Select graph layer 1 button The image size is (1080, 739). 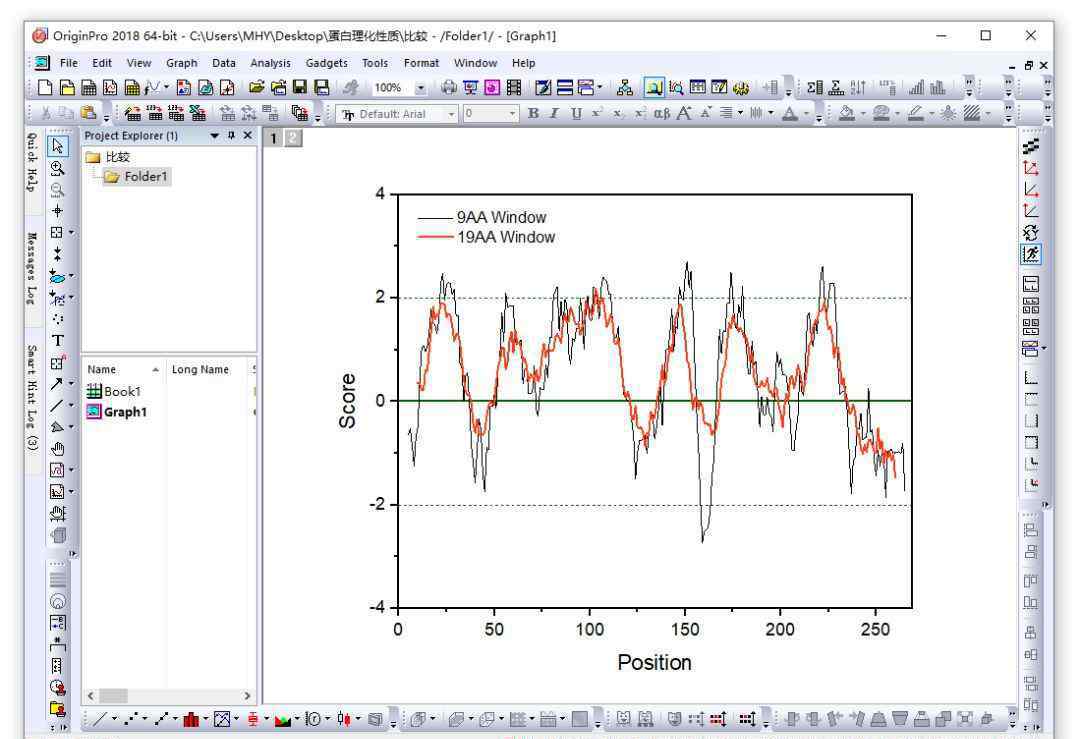273,138
